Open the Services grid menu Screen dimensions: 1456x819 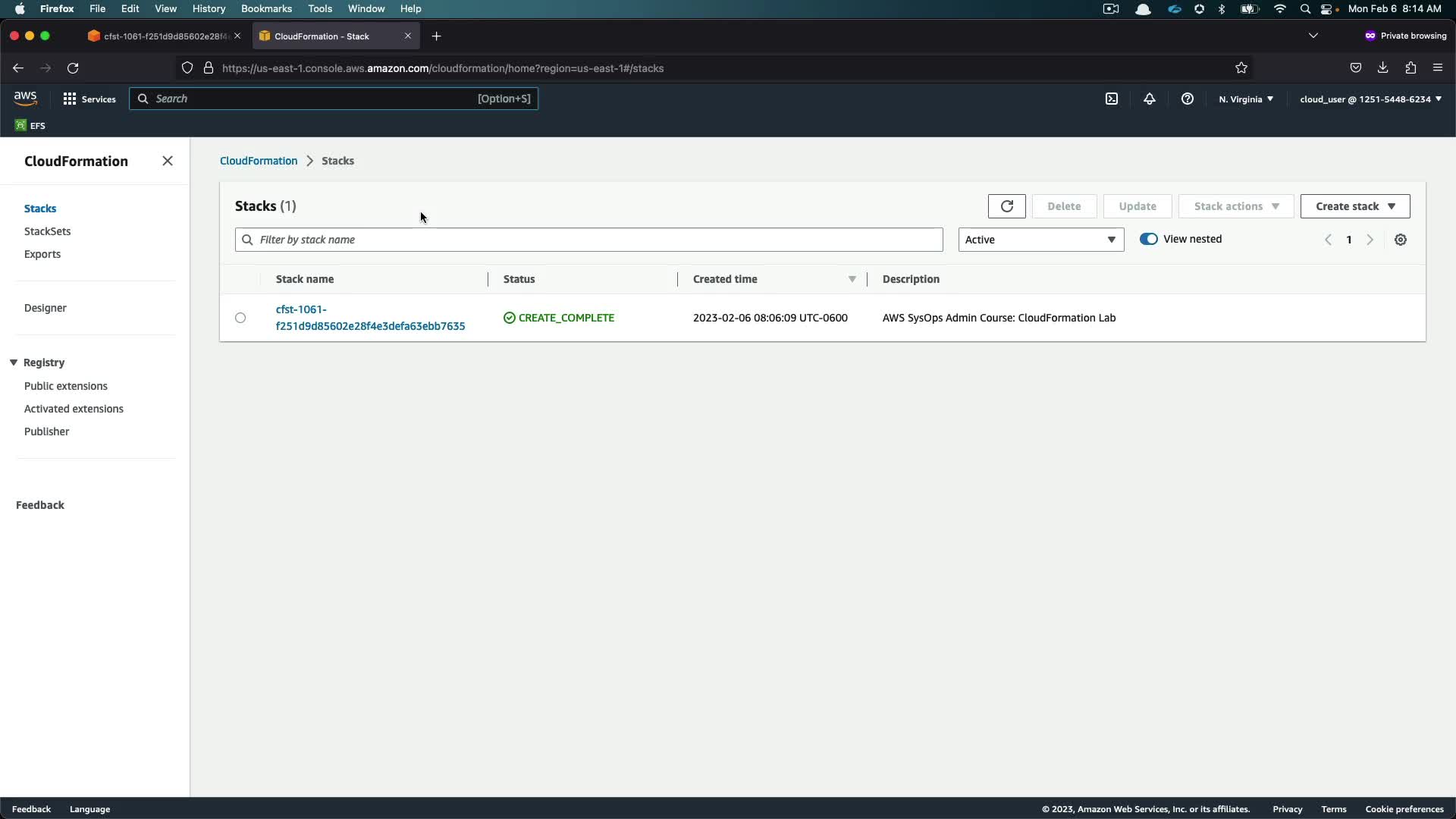tap(89, 99)
